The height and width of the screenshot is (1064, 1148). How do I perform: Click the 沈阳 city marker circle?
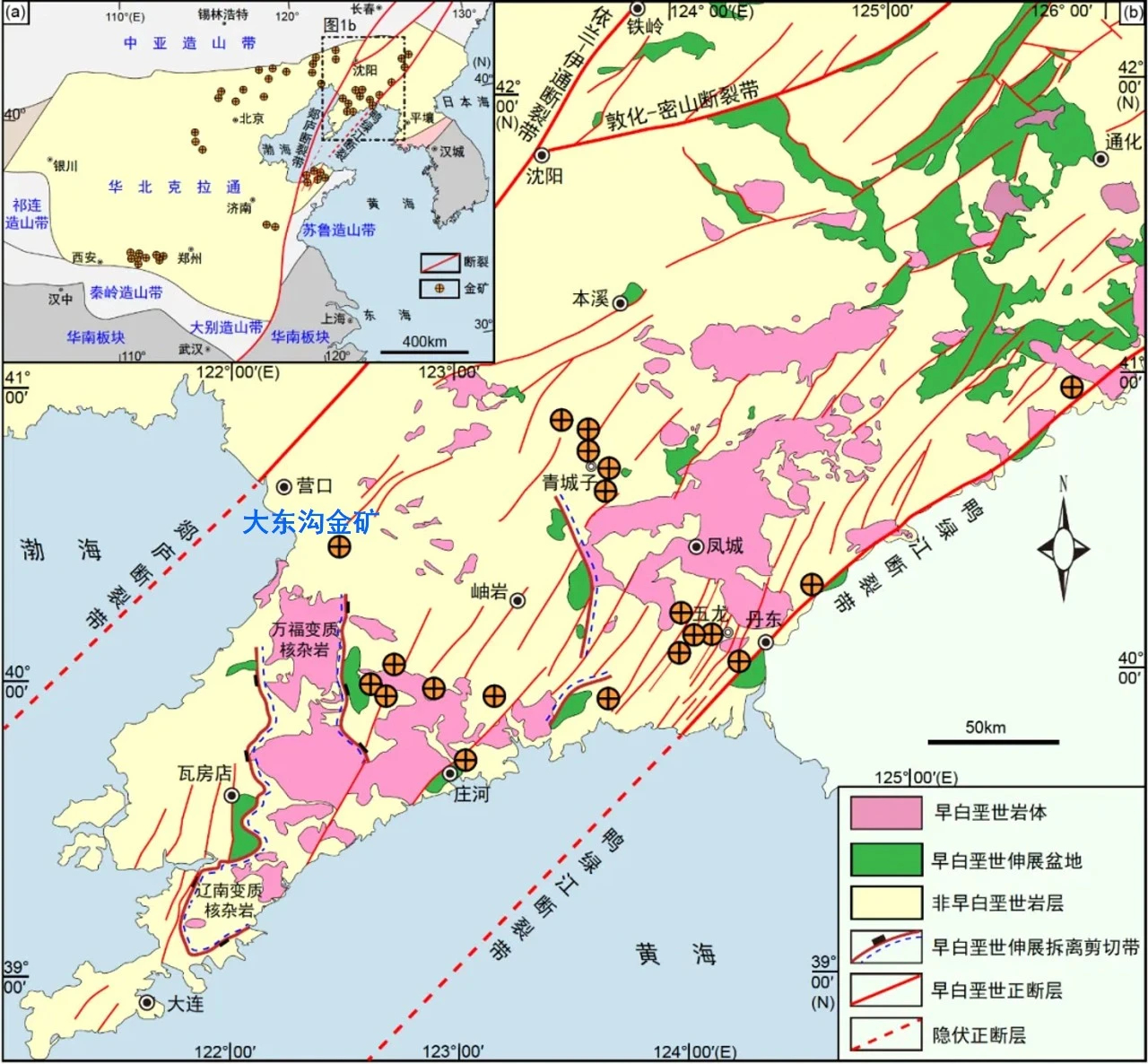(x=542, y=155)
